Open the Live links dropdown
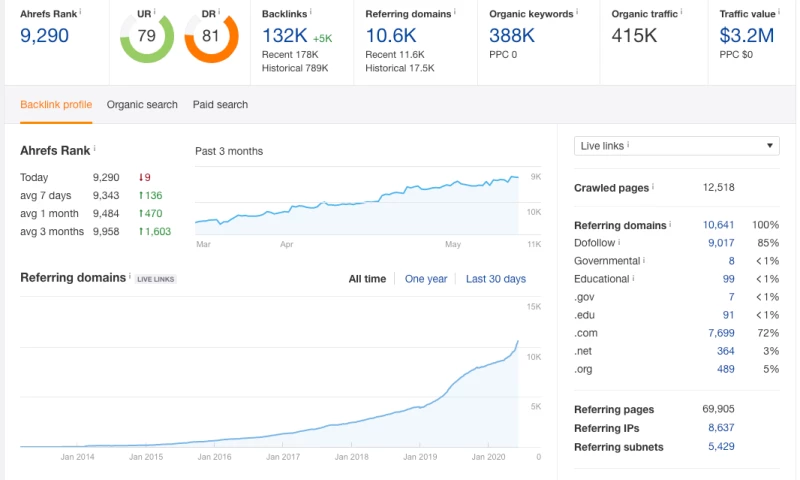This screenshot has width=800, height=480. [x=676, y=146]
